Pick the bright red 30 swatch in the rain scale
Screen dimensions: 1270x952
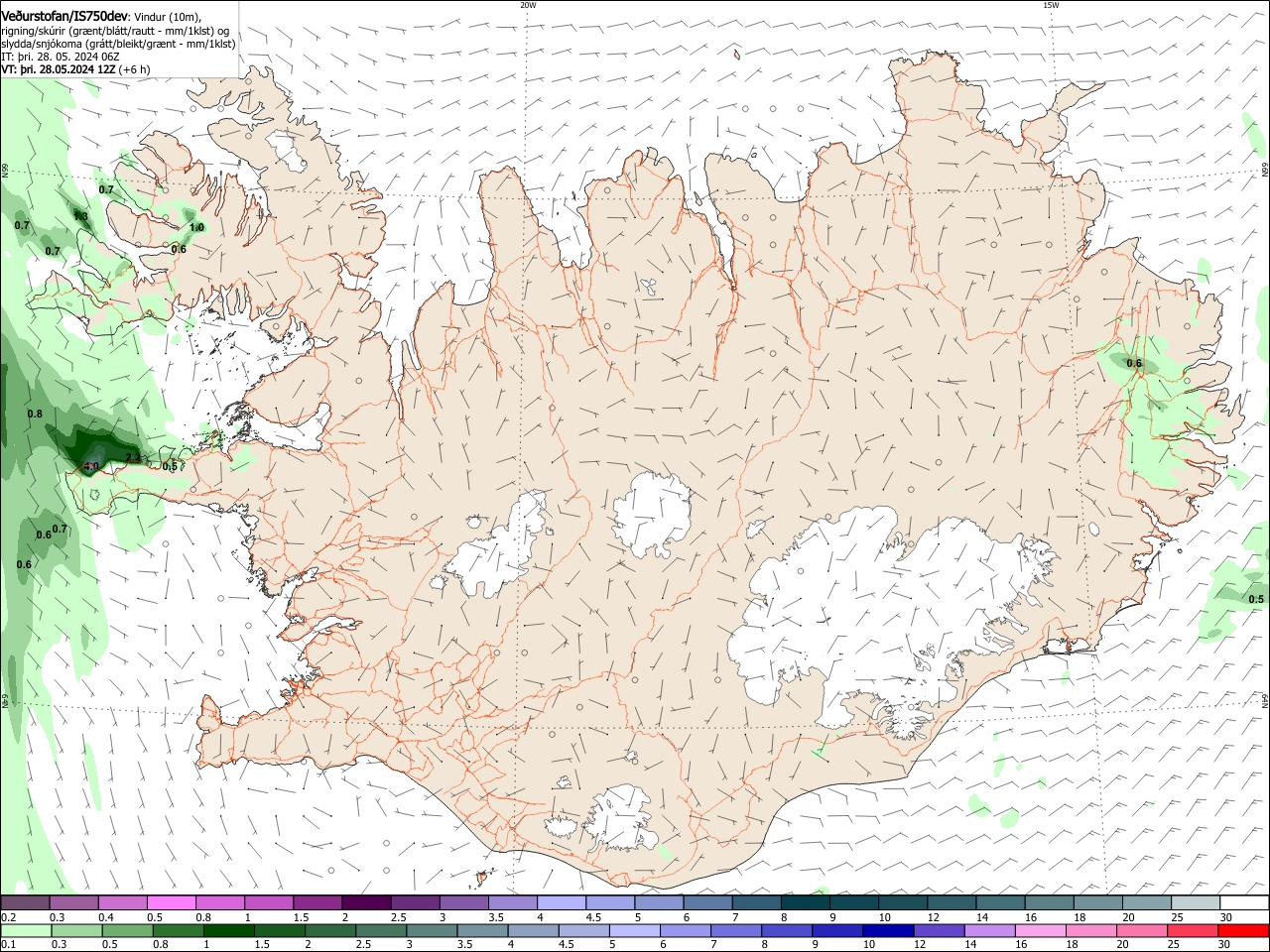[x=1243, y=930]
